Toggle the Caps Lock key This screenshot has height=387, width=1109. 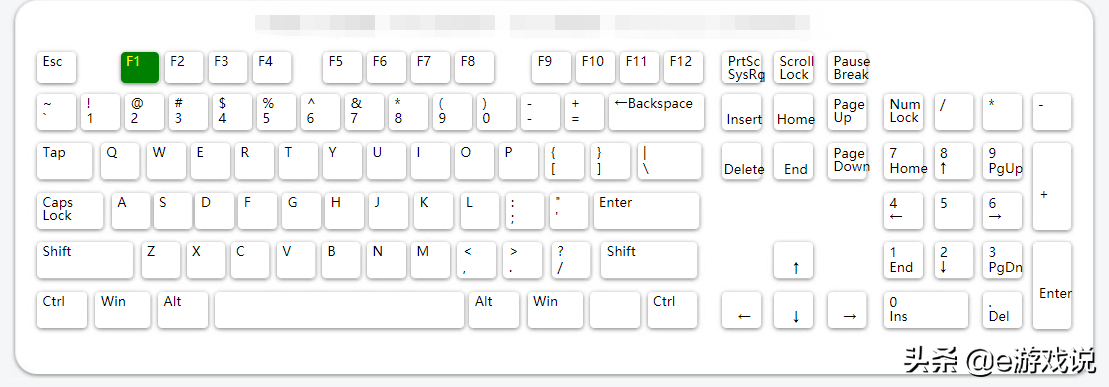pos(70,211)
